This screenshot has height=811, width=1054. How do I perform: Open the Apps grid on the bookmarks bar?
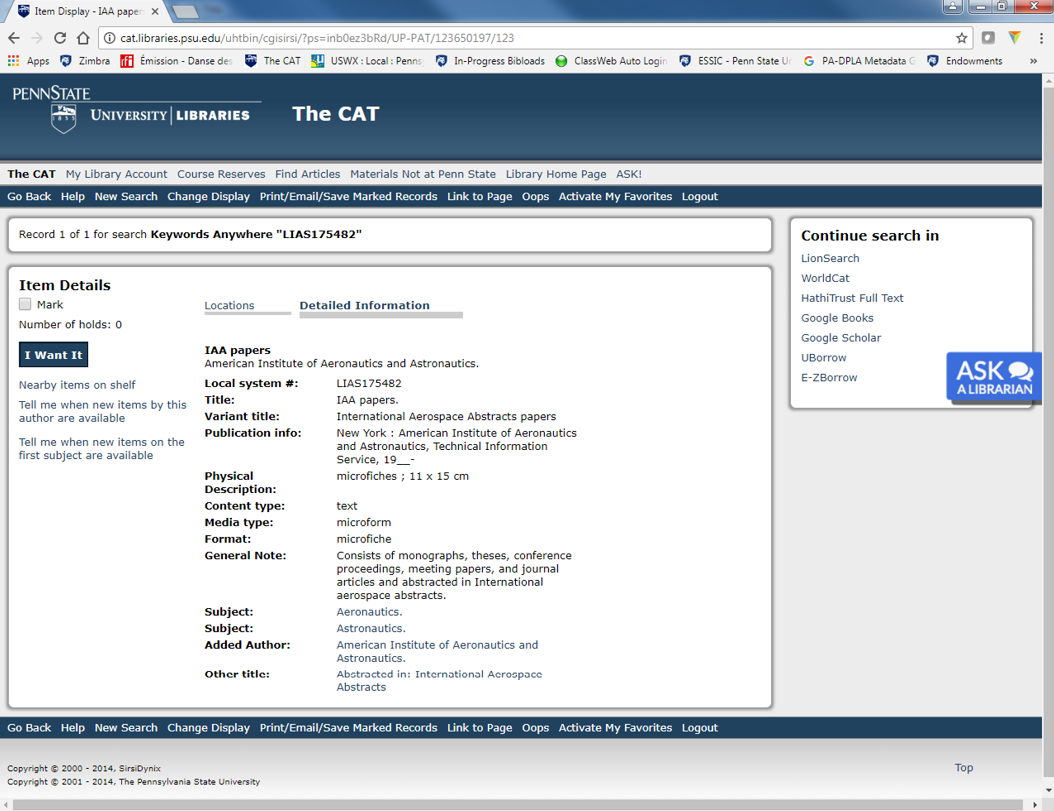pos(12,60)
